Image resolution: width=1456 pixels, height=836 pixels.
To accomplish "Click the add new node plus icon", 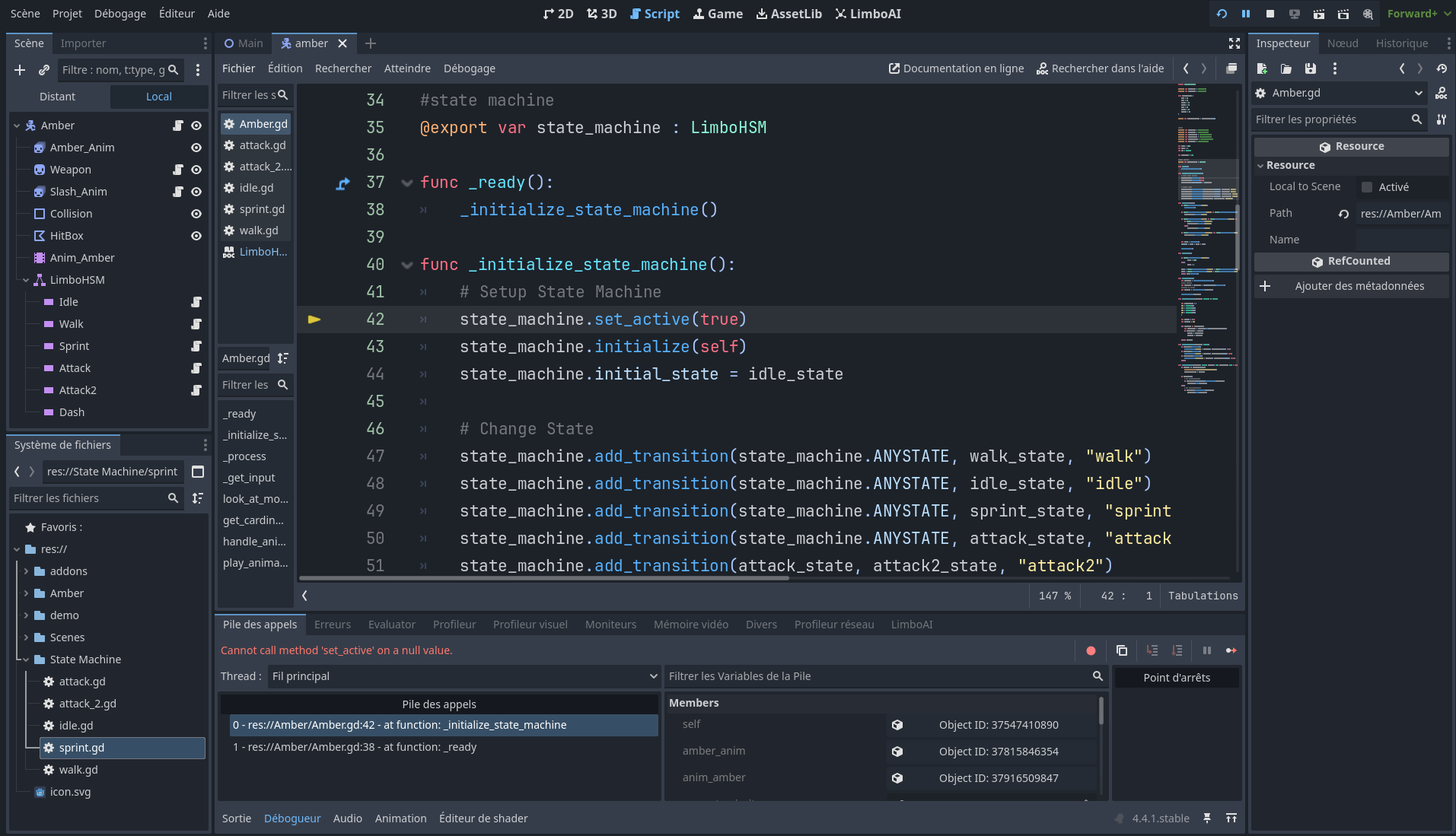I will point(20,70).
